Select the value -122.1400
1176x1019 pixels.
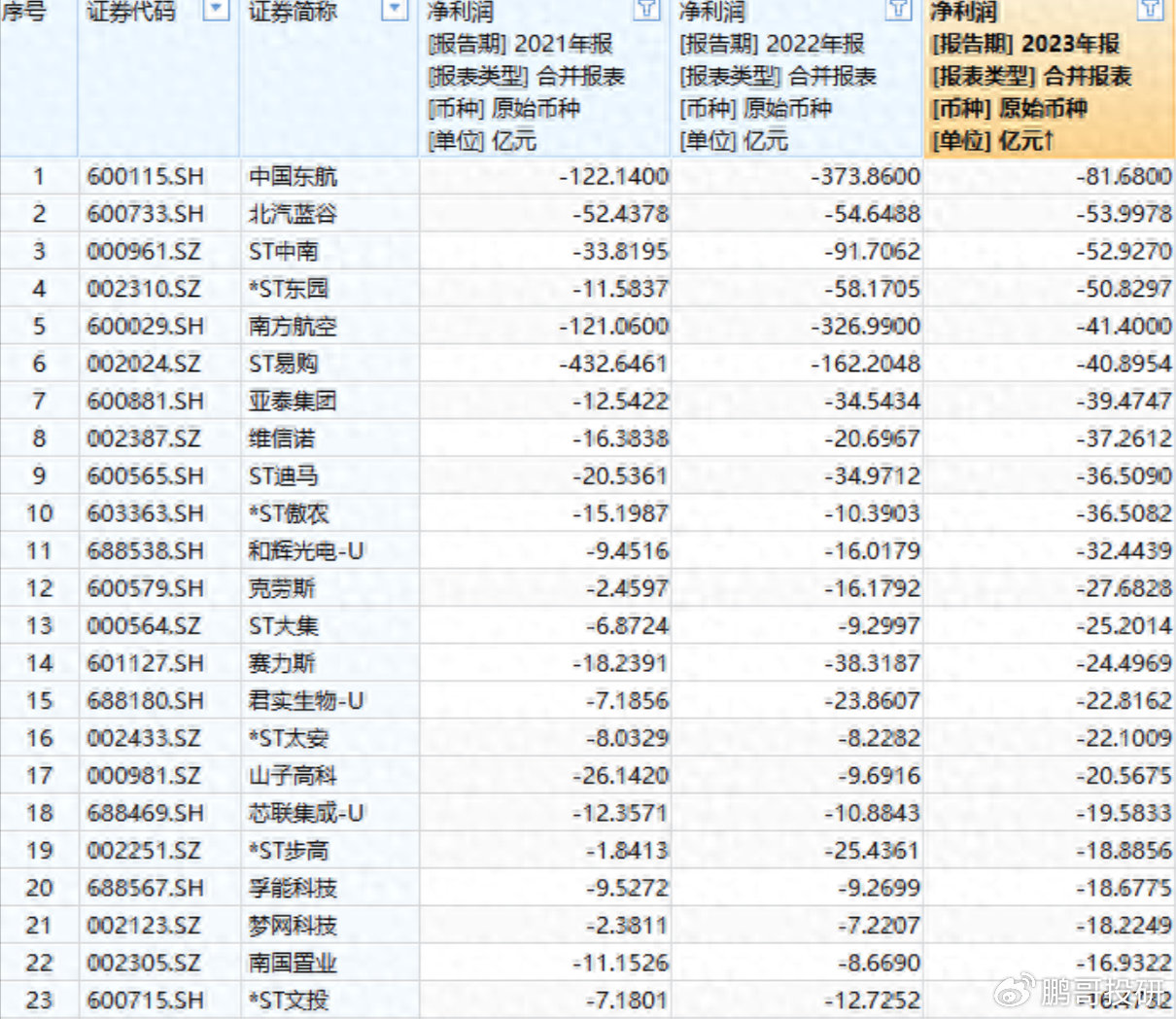click(613, 177)
